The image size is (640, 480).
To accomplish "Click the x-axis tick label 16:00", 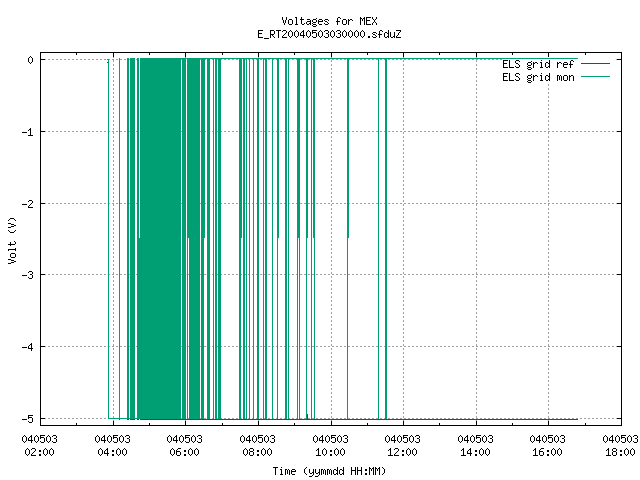I will tap(547, 452).
